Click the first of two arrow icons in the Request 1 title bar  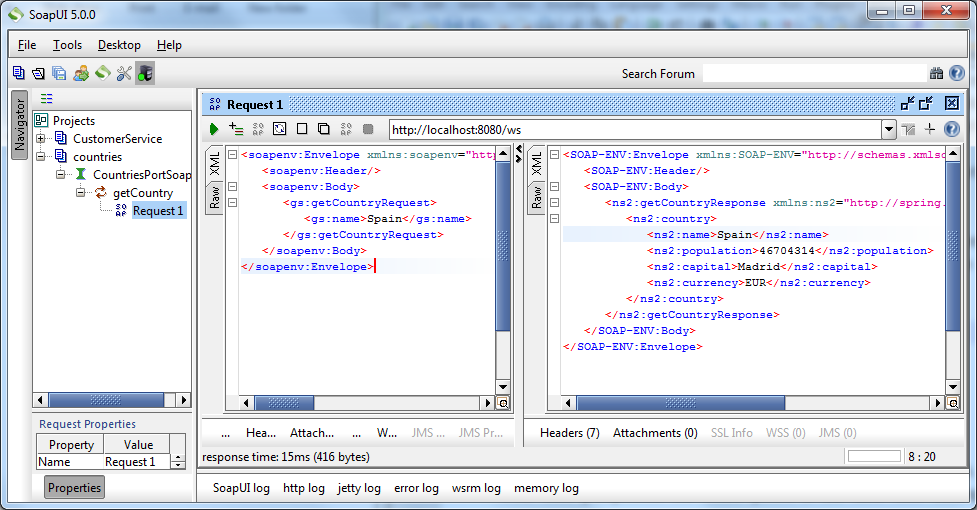point(908,103)
